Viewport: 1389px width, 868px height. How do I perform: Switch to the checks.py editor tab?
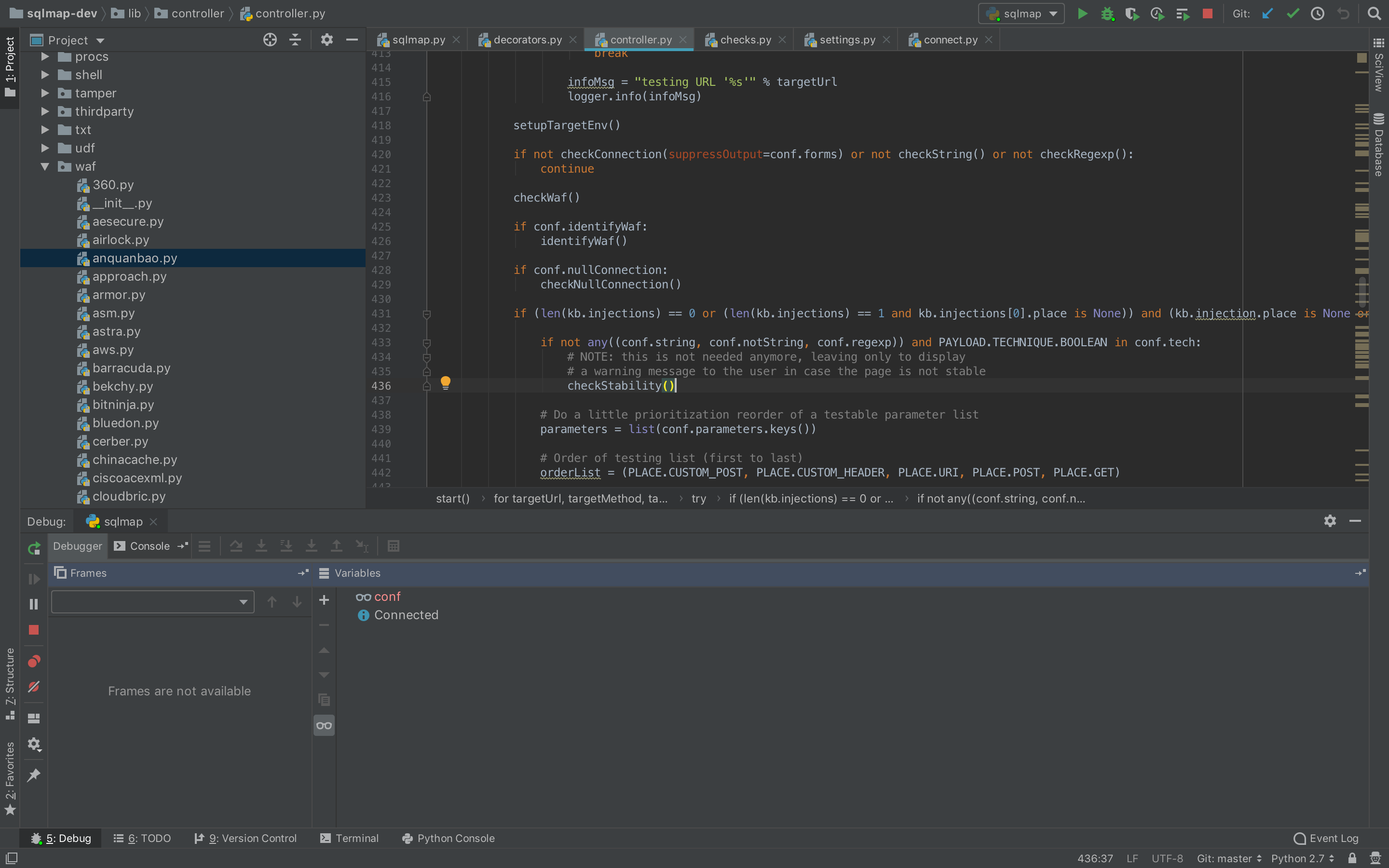tap(745, 40)
